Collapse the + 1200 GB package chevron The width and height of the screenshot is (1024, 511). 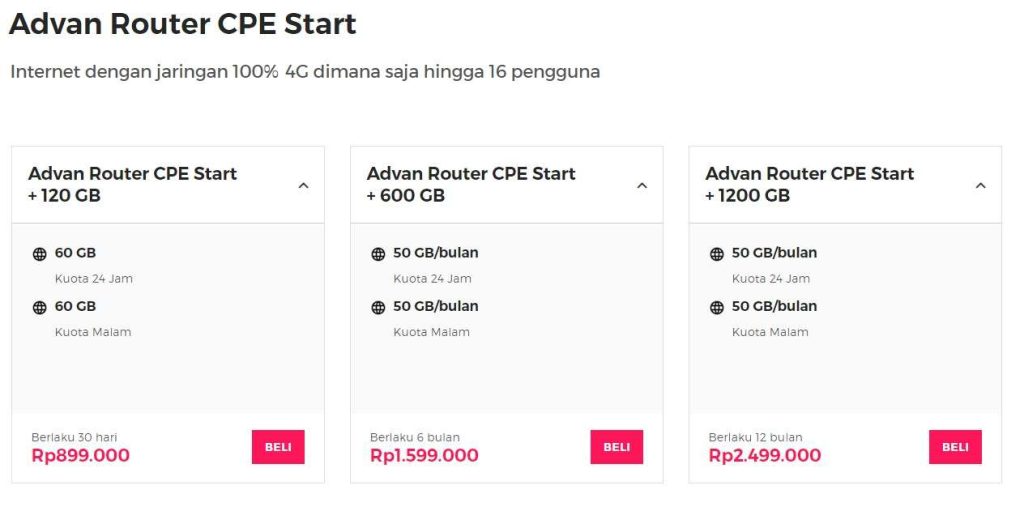coord(981,185)
